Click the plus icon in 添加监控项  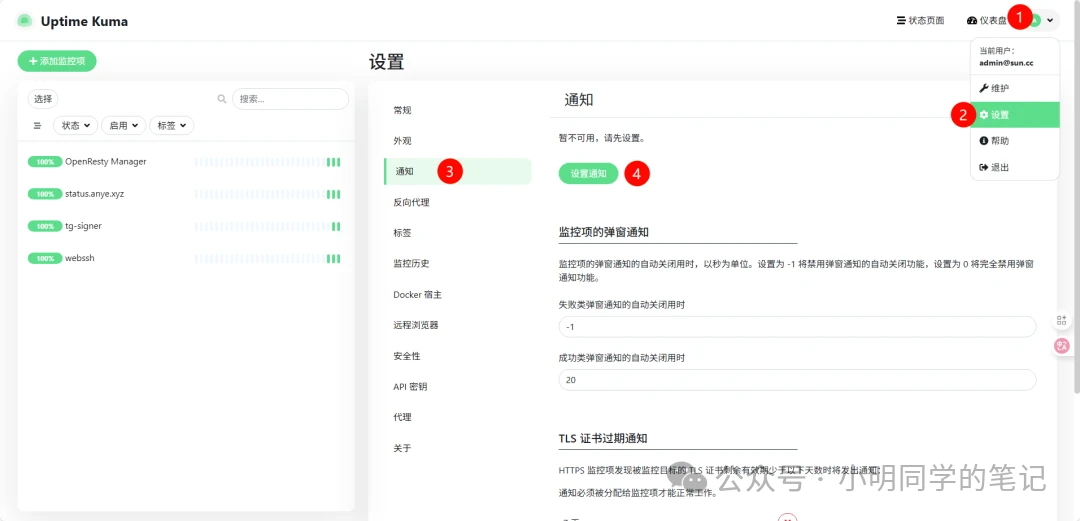point(33,61)
